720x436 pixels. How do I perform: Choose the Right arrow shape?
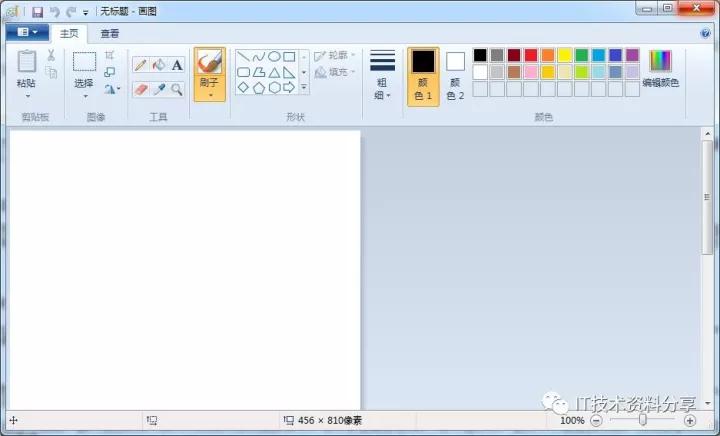(289, 87)
